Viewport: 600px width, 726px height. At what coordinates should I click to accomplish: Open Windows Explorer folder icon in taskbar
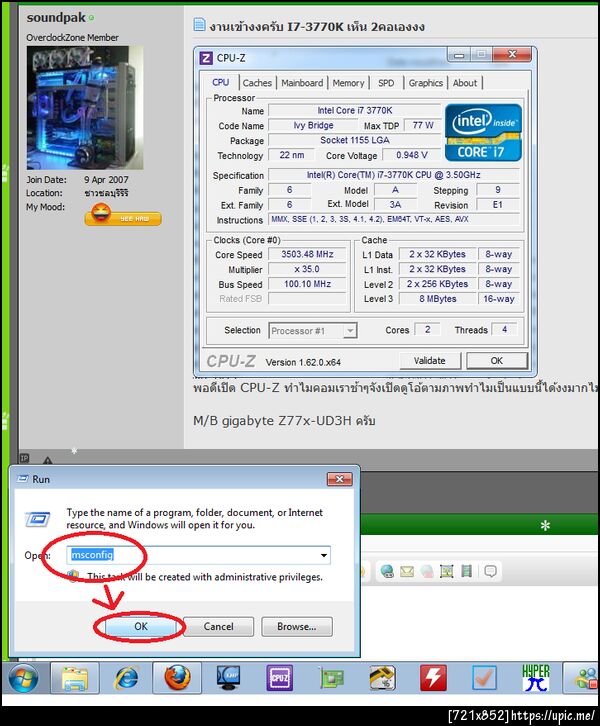(x=75, y=678)
